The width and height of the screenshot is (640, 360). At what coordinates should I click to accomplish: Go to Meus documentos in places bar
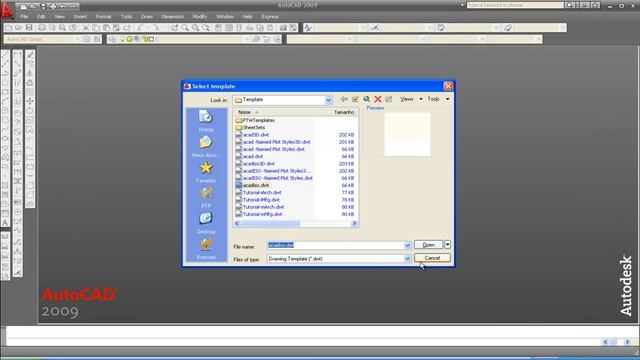click(206, 146)
